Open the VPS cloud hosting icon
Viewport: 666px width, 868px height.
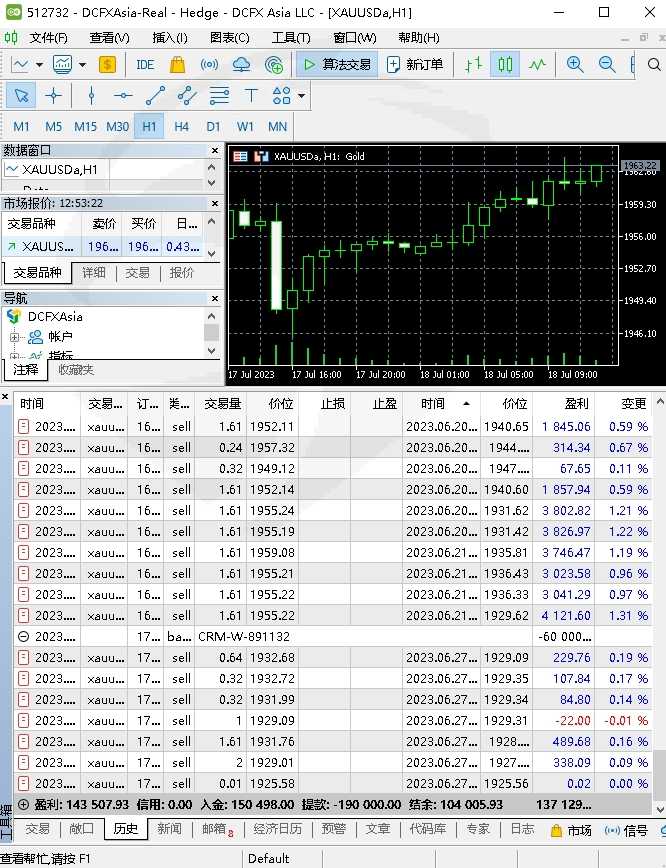(241, 65)
